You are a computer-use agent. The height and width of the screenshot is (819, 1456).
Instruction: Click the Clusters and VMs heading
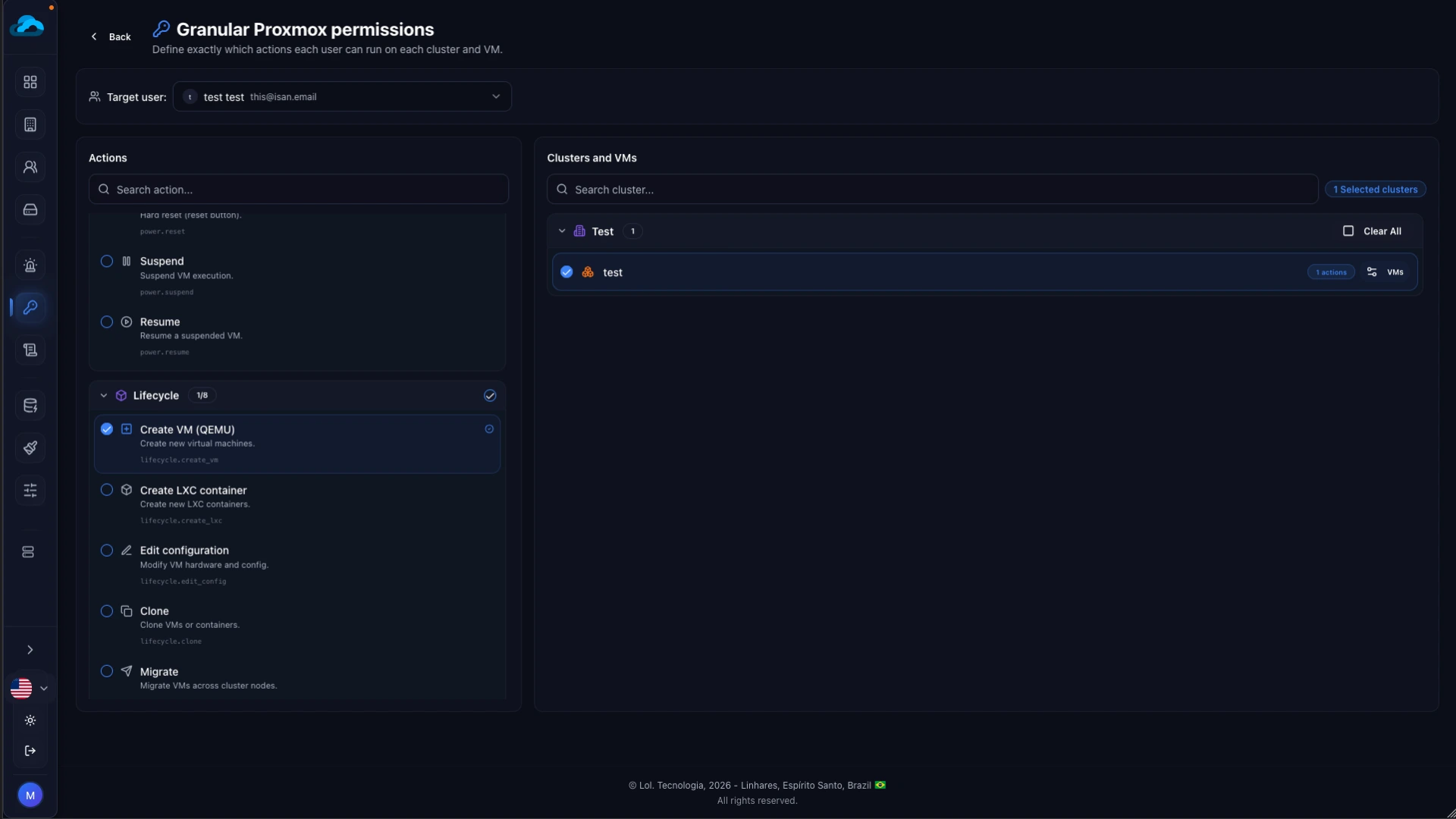click(x=591, y=158)
